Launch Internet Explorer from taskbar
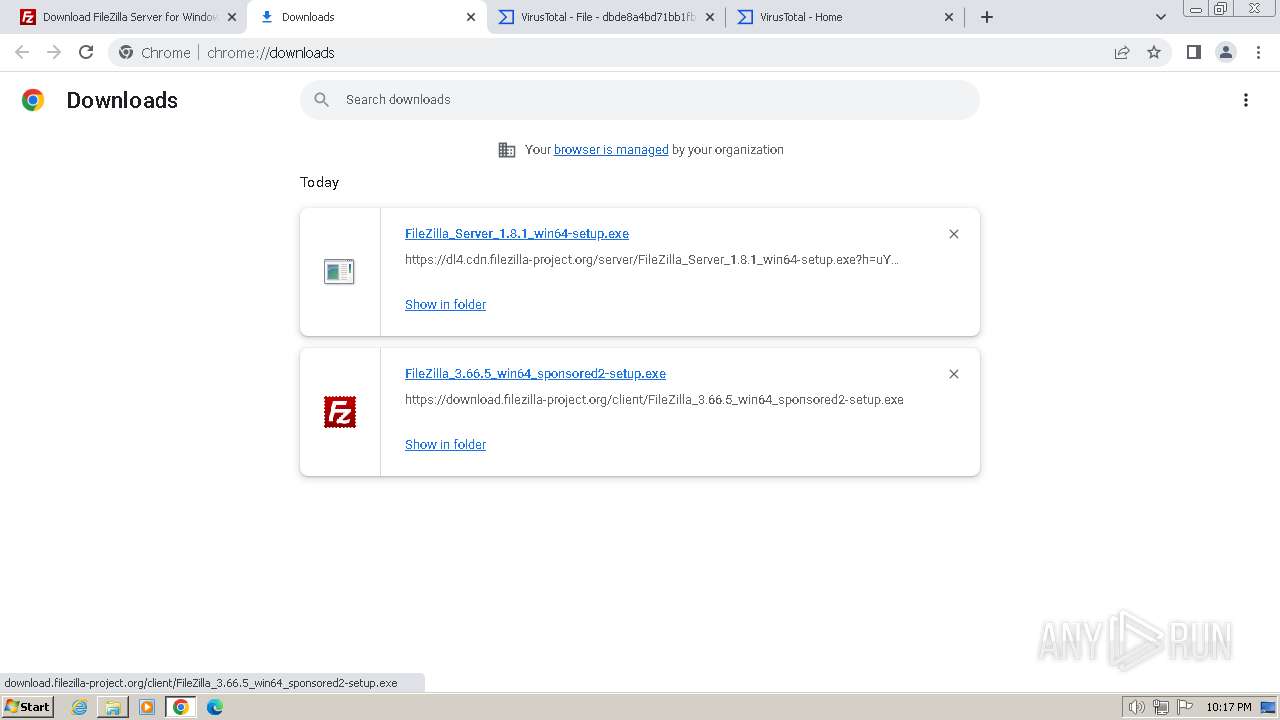This screenshot has height=720, width=1280. pyautogui.click(x=80, y=707)
